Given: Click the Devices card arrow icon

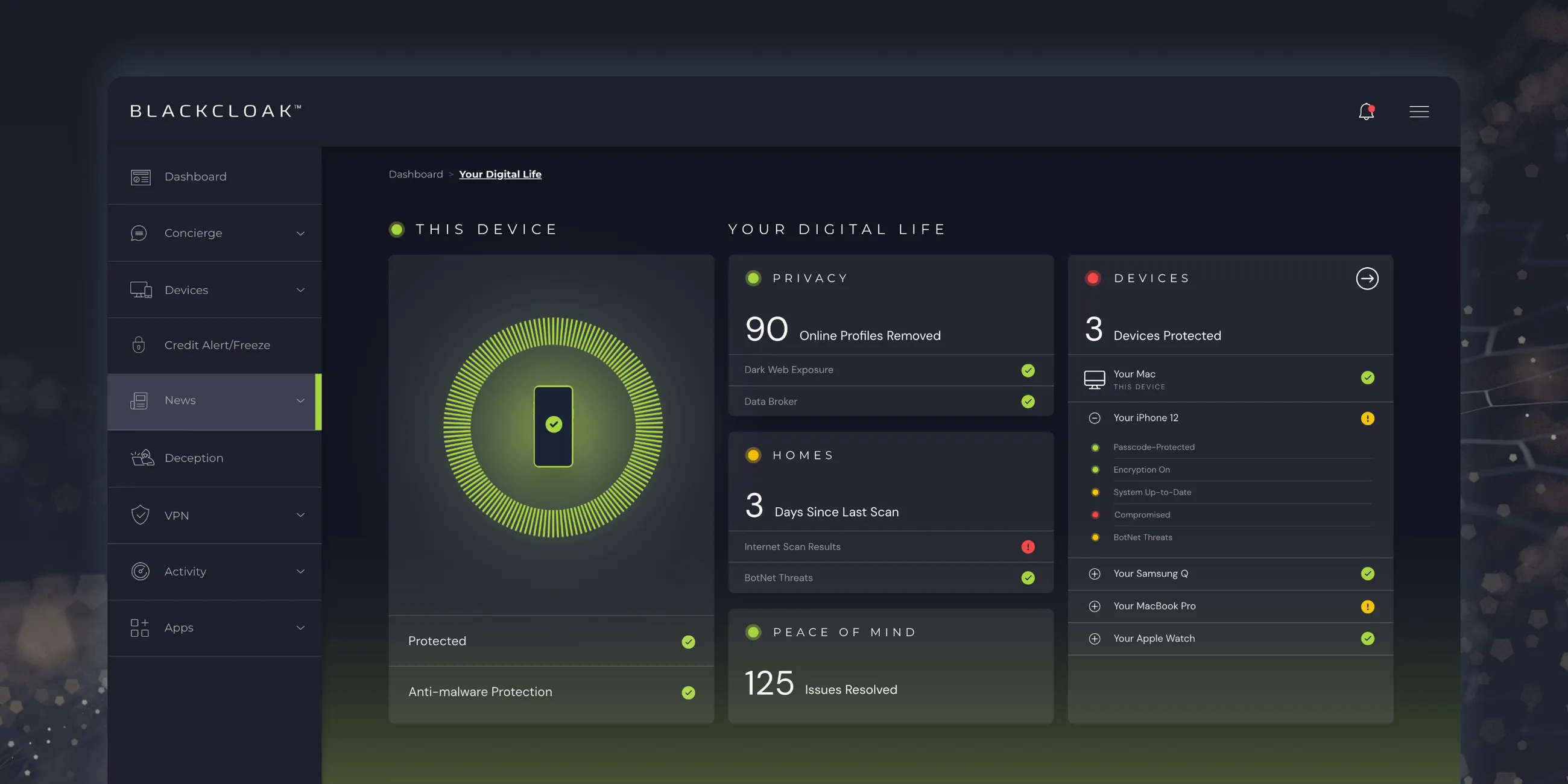Looking at the screenshot, I should click(x=1367, y=279).
